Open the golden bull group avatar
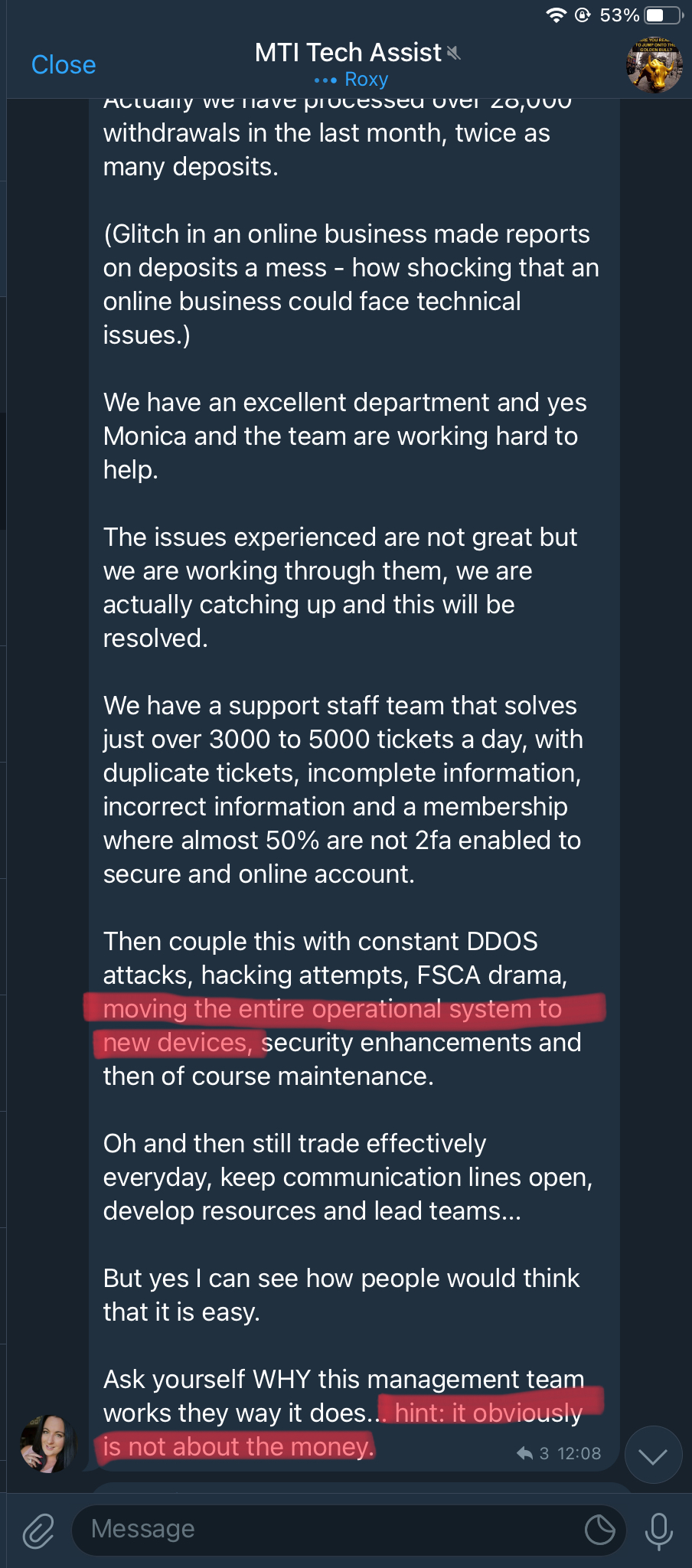This screenshot has height=1568, width=692. point(654,65)
